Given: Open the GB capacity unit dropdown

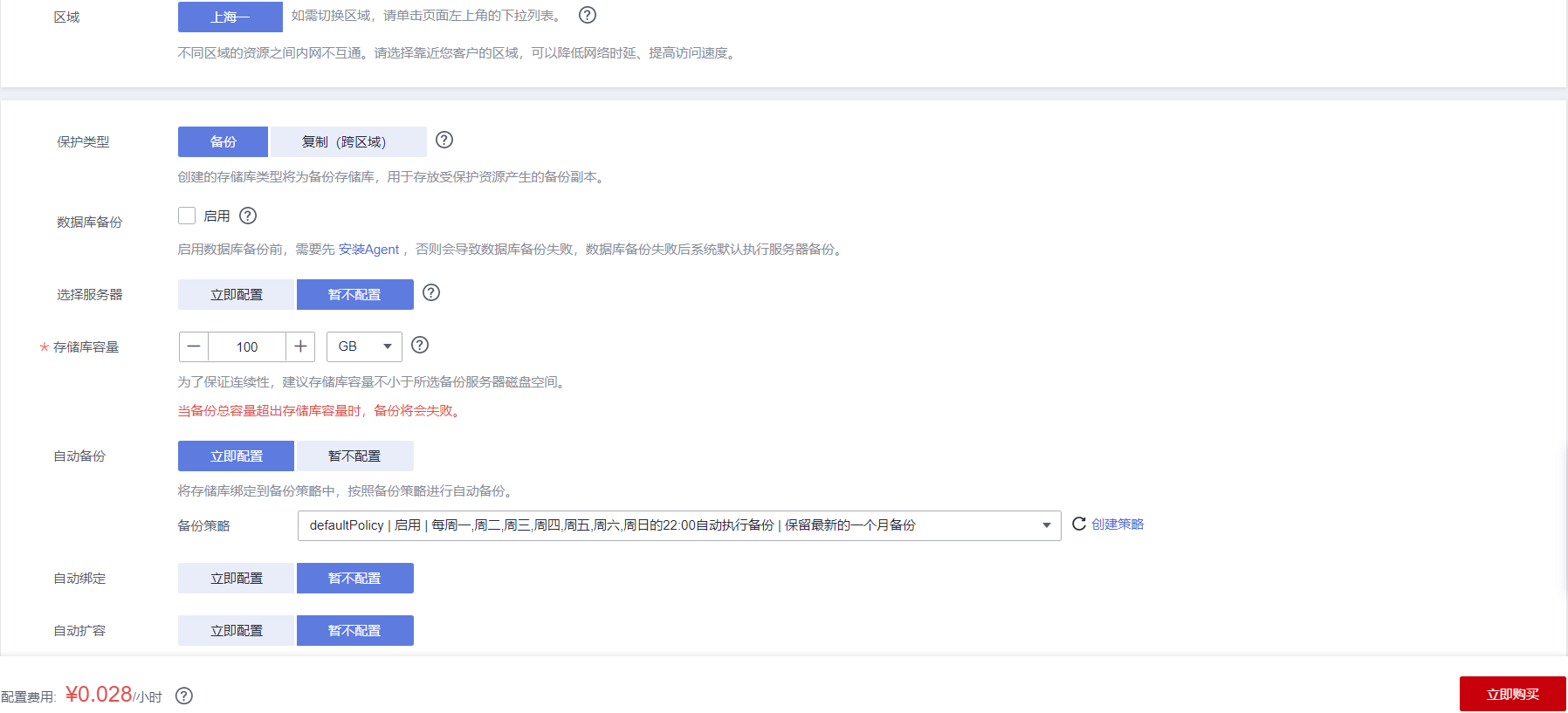Looking at the screenshot, I should [364, 346].
